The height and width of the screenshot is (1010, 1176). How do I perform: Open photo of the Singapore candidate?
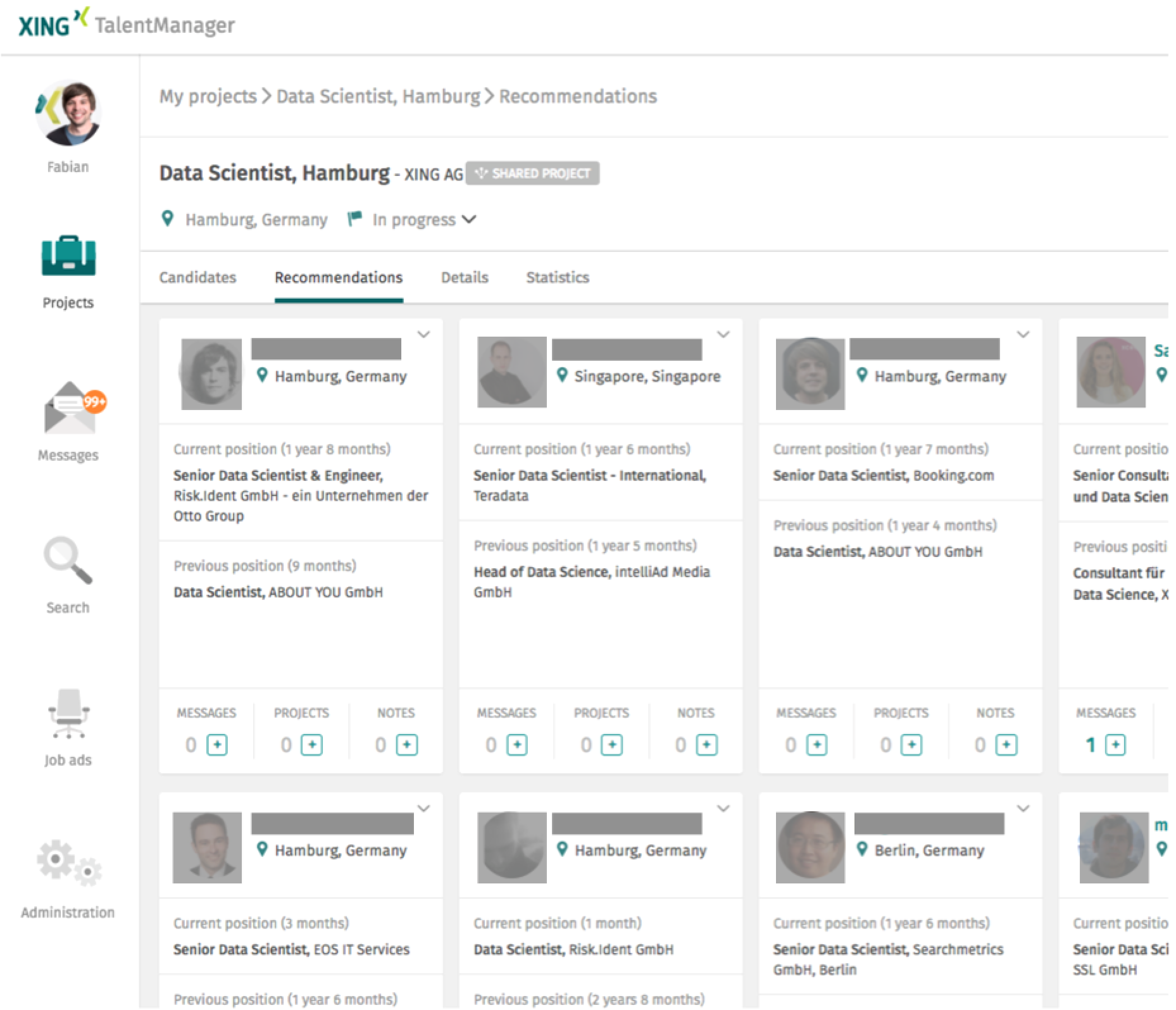click(511, 372)
